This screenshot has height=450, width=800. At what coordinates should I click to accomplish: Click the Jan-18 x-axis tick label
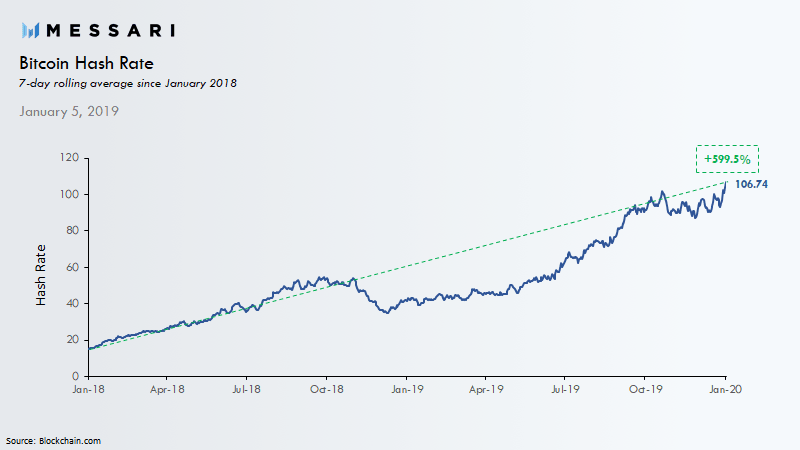click(88, 389)
